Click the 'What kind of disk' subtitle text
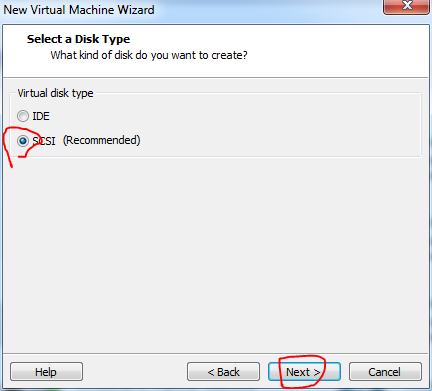This screenshot has width=432, height=391. pos(149,55)
